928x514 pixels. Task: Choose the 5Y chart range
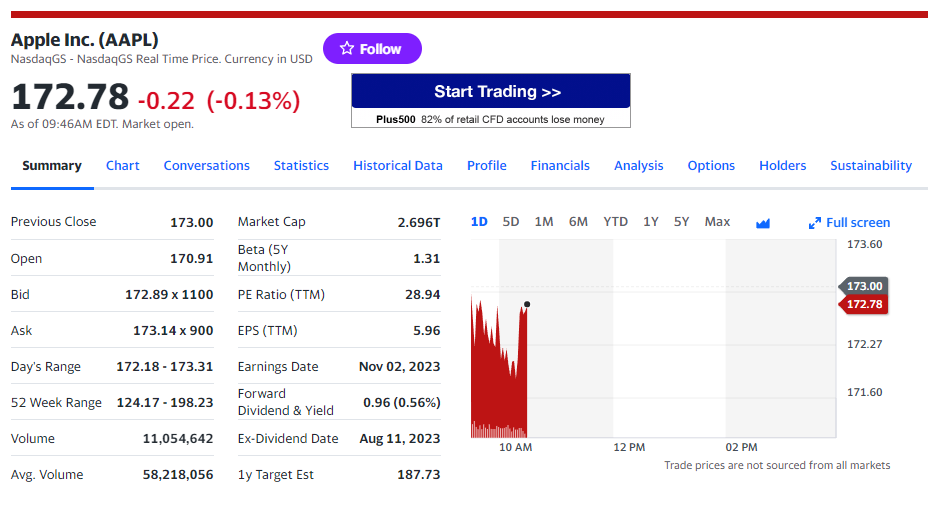coord(681,222)
